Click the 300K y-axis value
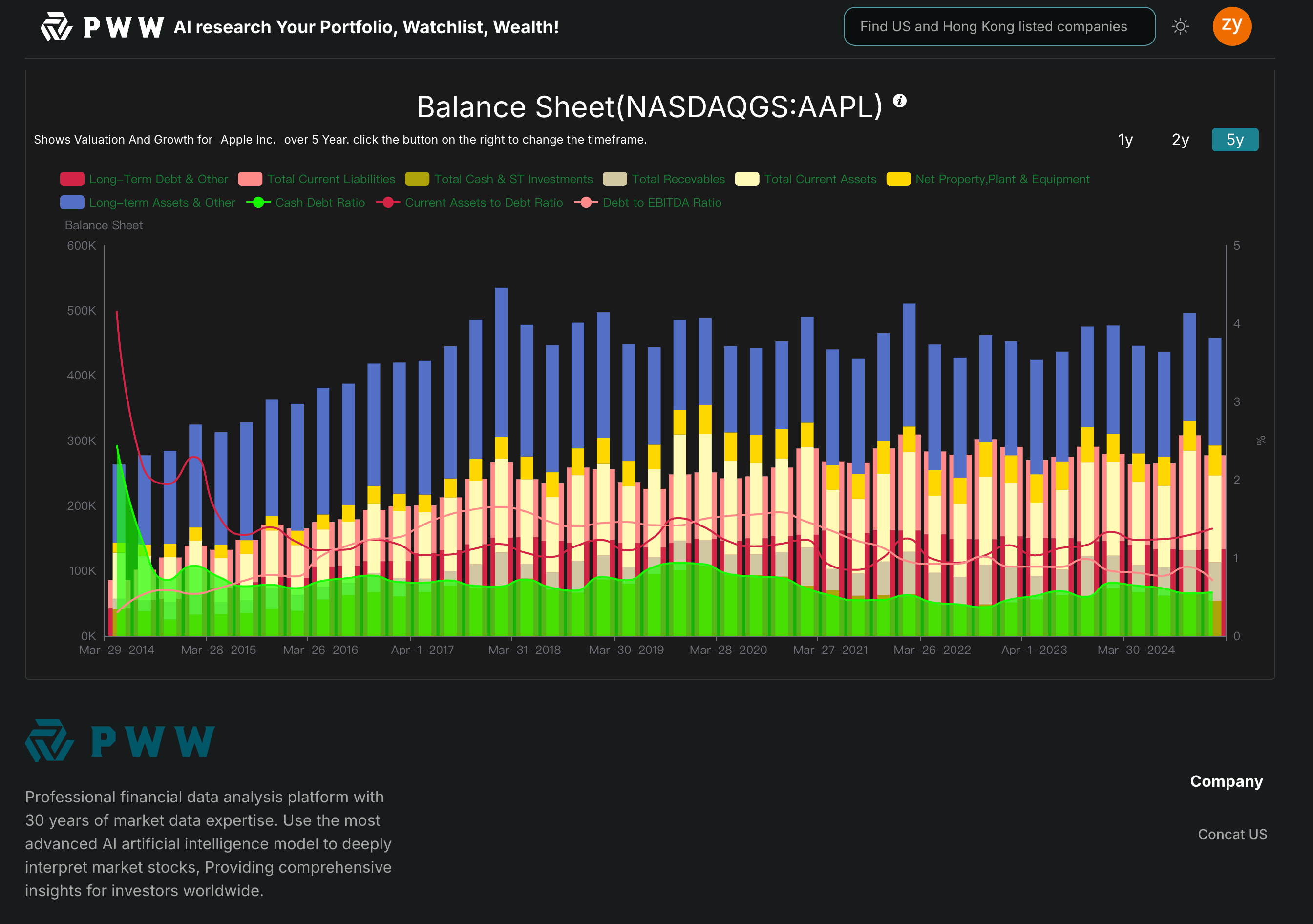Screen dimensions: 1313x924 (82, 441)
